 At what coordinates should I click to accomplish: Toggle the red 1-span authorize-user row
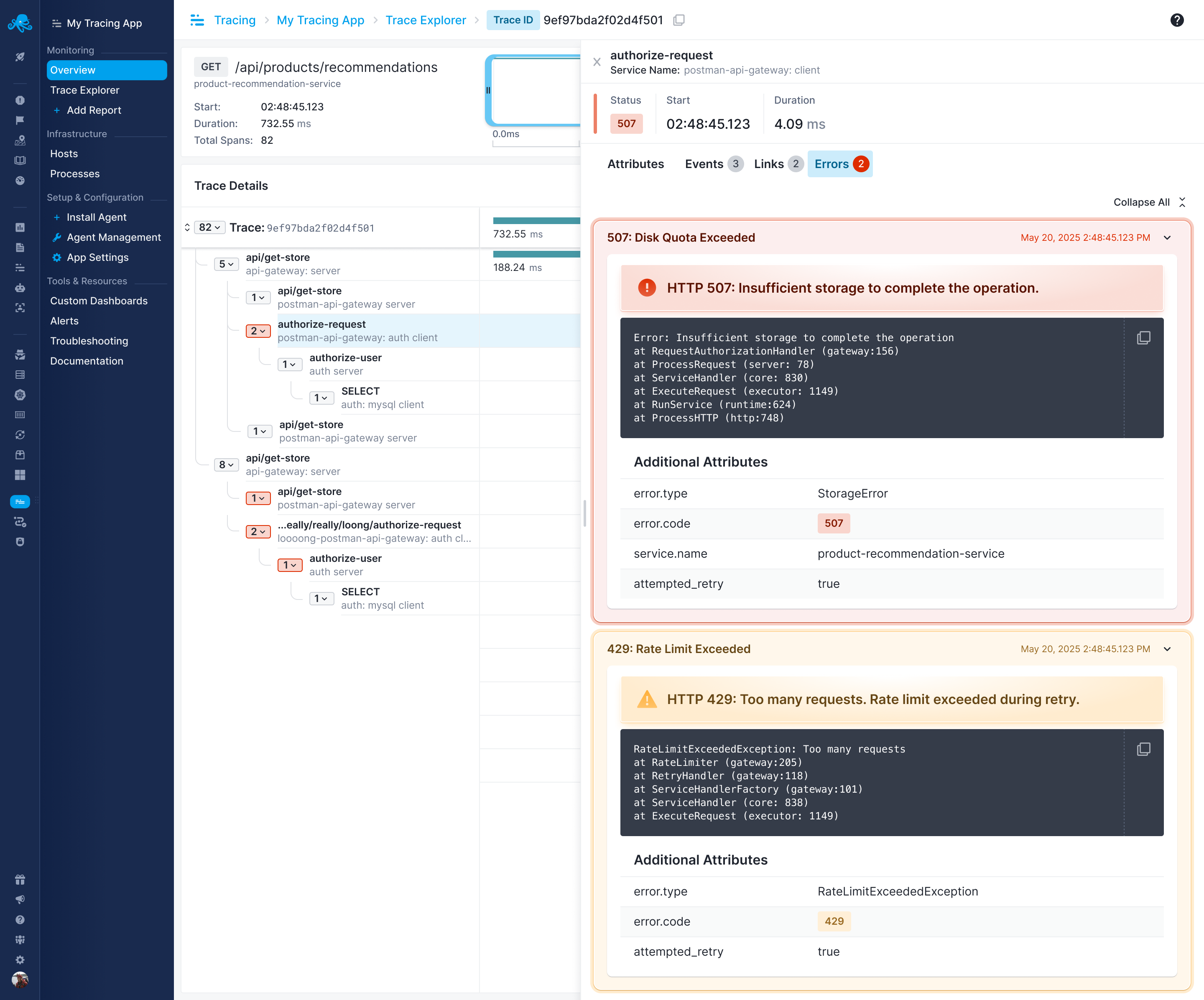click(290, 565)
